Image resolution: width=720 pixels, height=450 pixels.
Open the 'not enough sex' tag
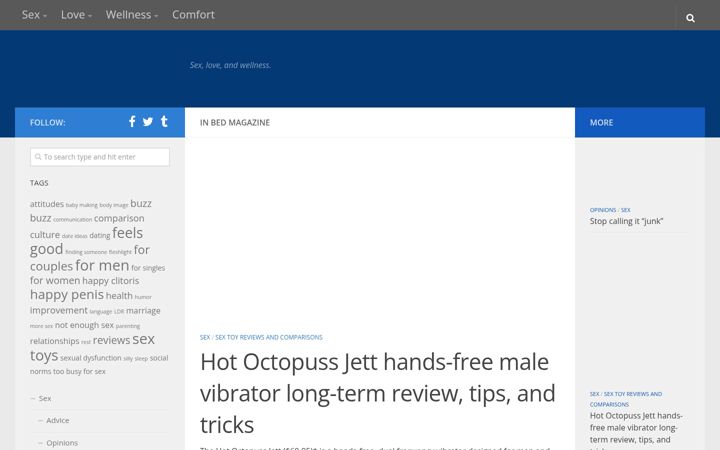pyautogui.click(x=84, y=325)
